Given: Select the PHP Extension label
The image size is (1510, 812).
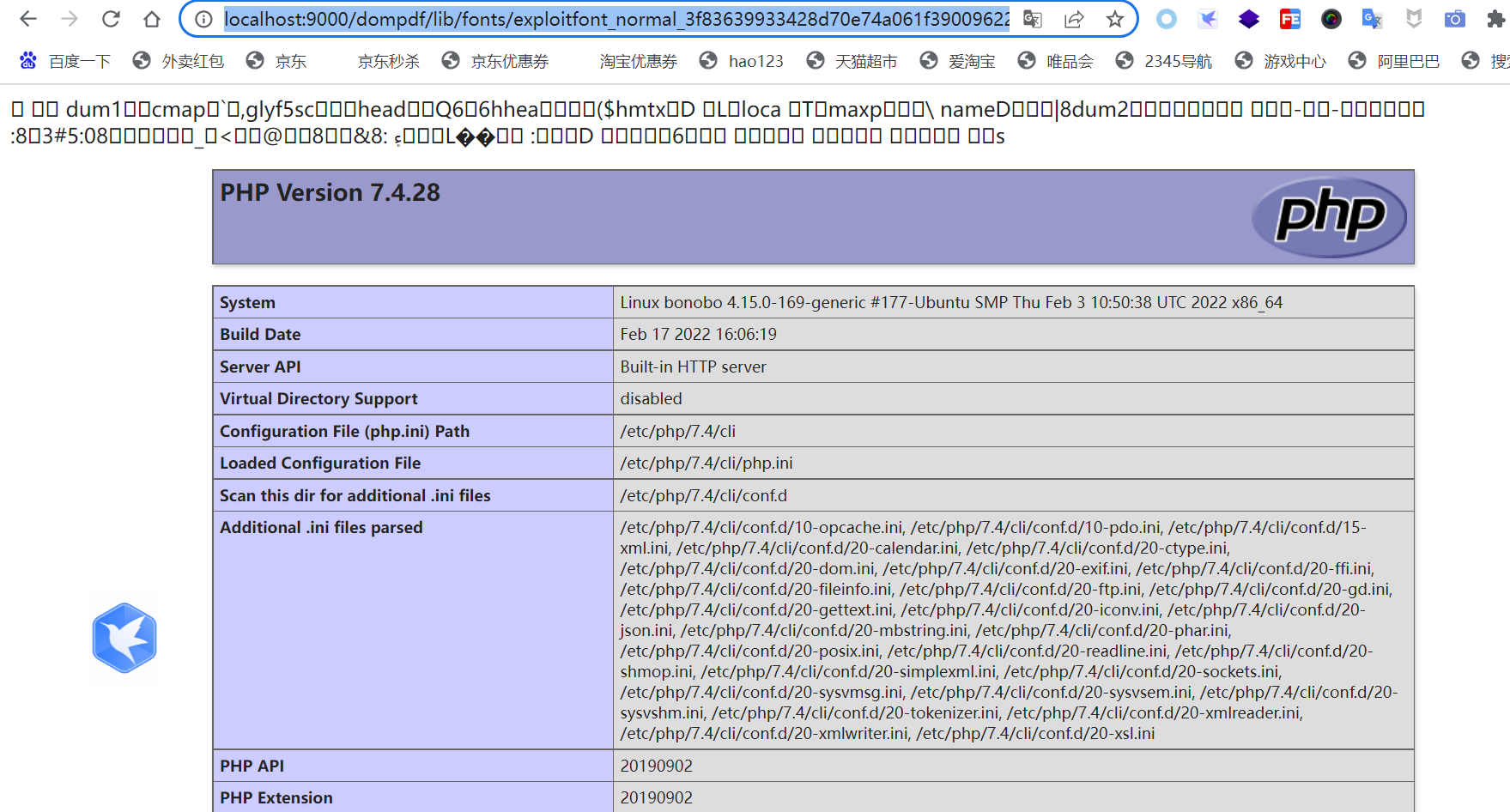Looking at the screenshot, I should pos(276,797).
